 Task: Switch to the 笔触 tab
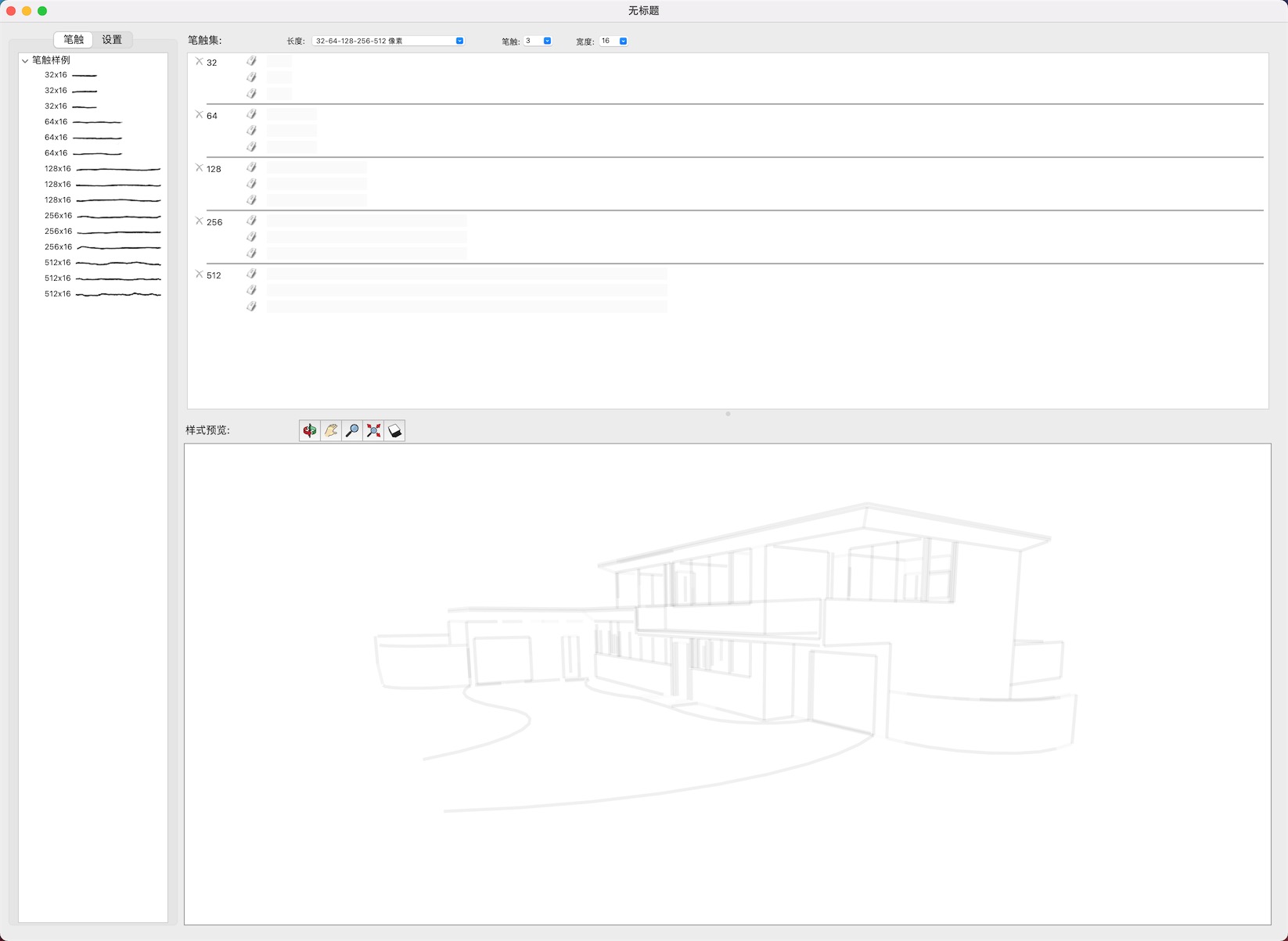pos(74,39)
